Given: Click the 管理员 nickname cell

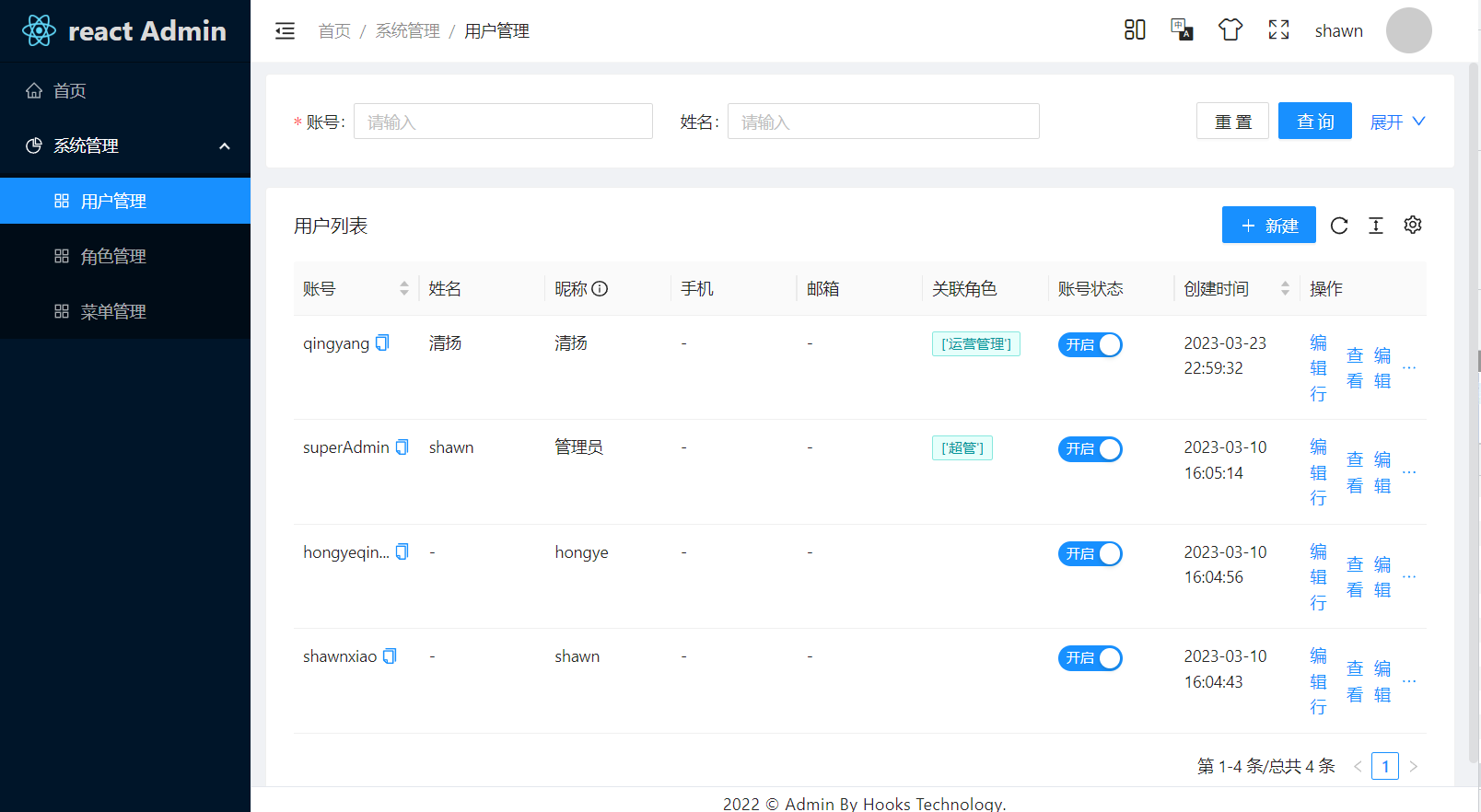Looking at the screenshot, I should (578, 447).
